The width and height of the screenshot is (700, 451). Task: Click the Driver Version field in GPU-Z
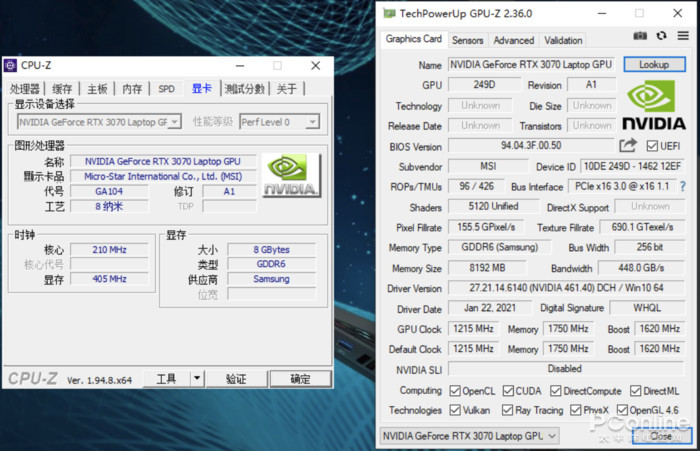point(566,288)
